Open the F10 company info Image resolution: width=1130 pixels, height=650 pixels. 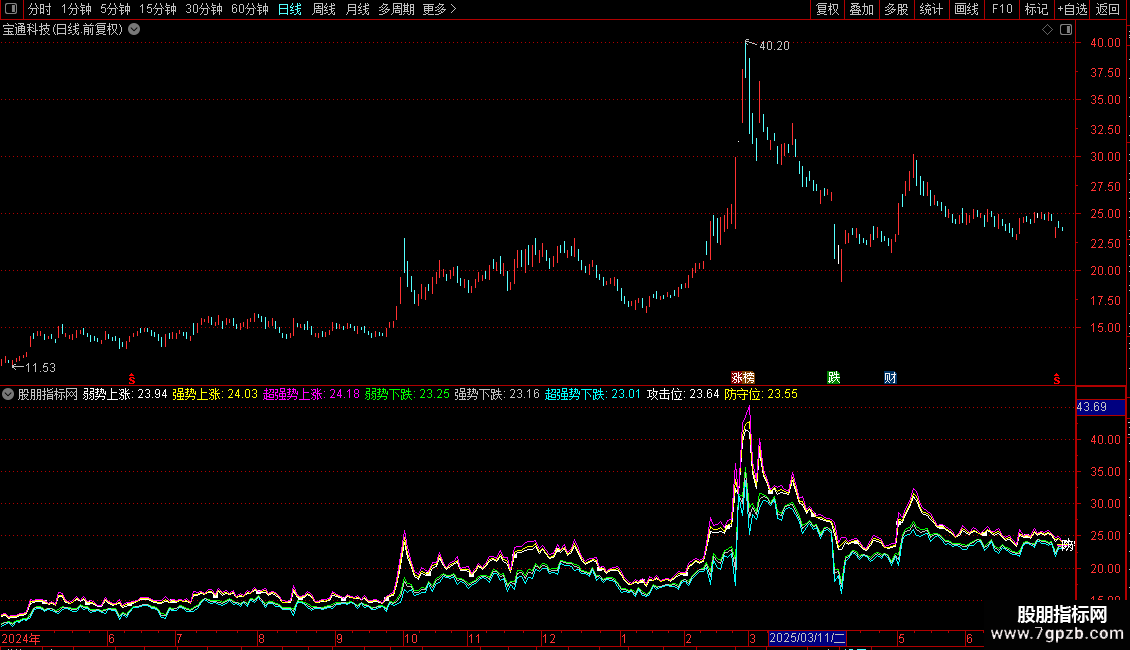click(1002, 9)
